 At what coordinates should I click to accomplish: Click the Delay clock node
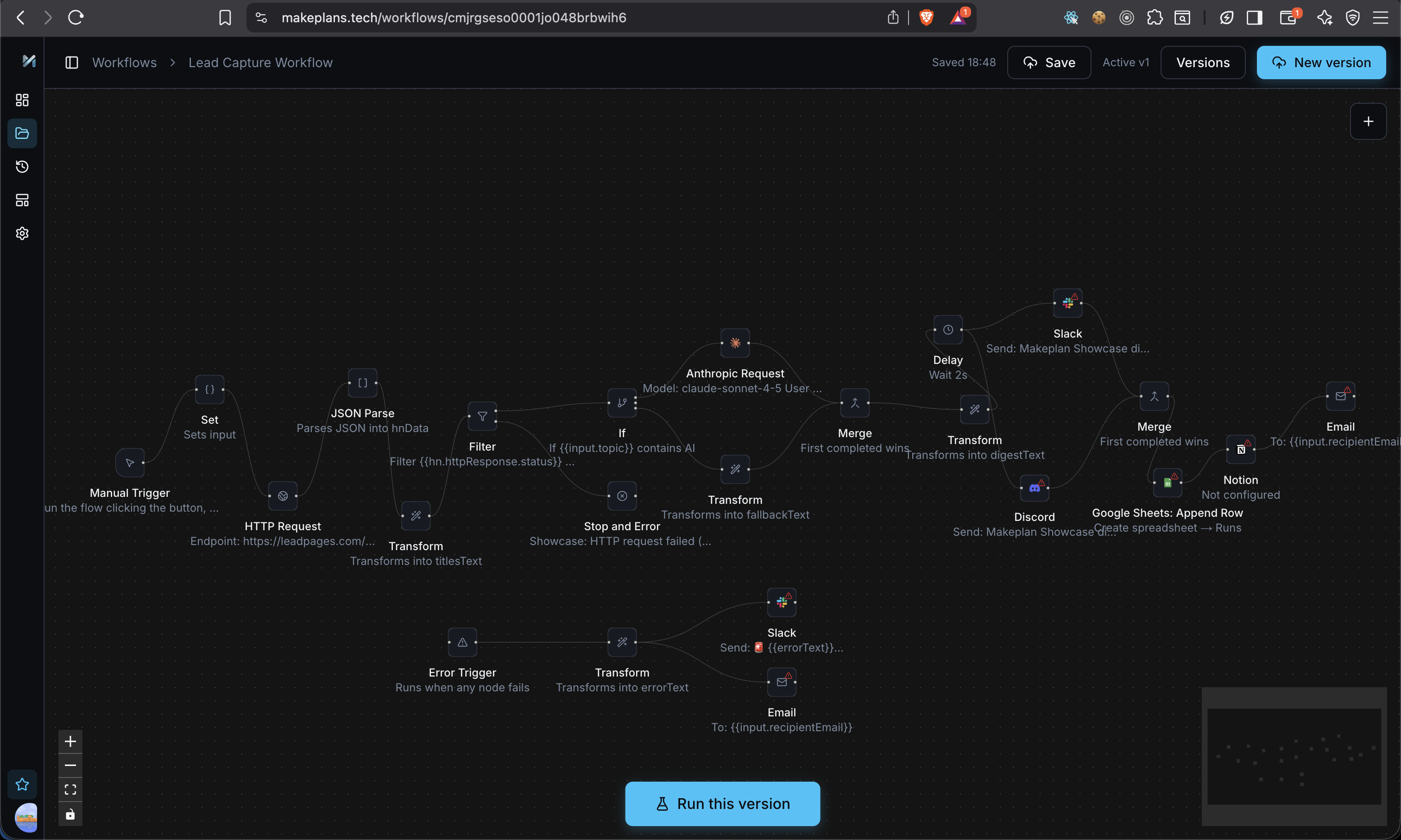(948, 329)
